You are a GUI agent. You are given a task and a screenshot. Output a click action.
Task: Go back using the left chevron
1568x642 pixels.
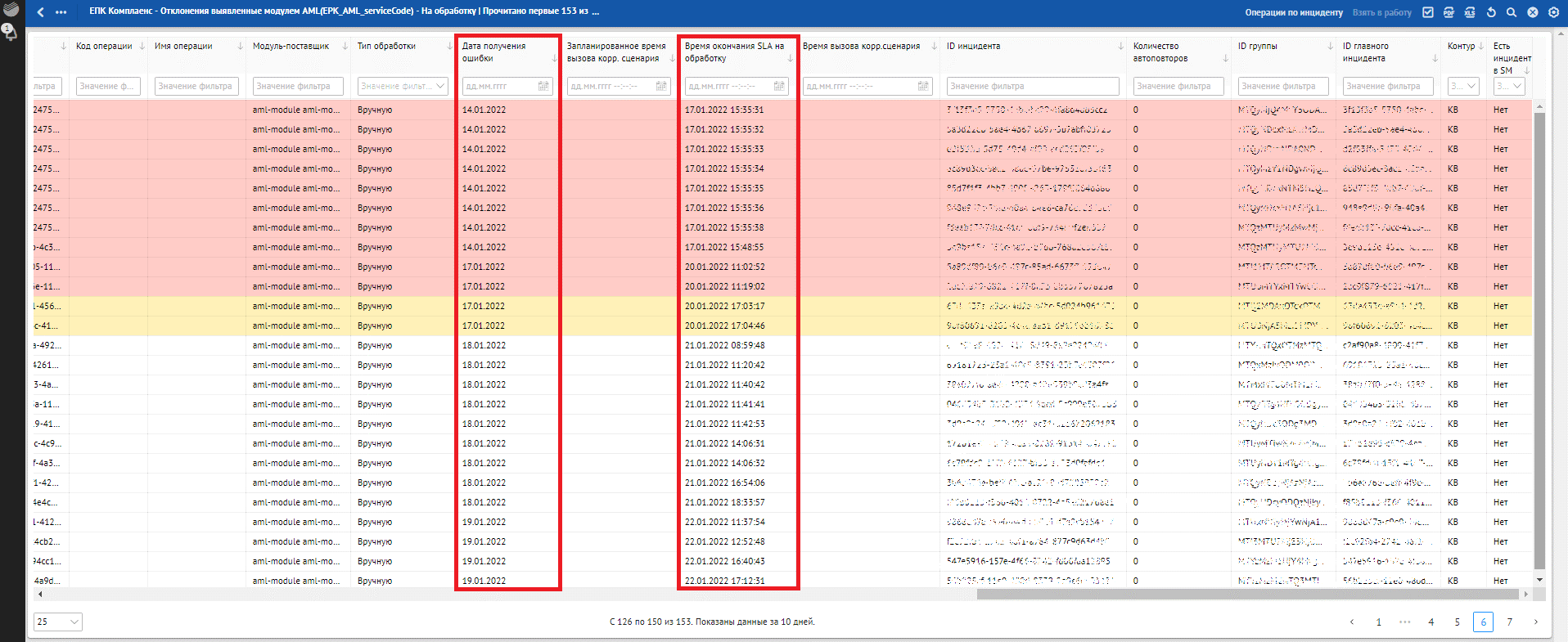[x=41, y=12]
